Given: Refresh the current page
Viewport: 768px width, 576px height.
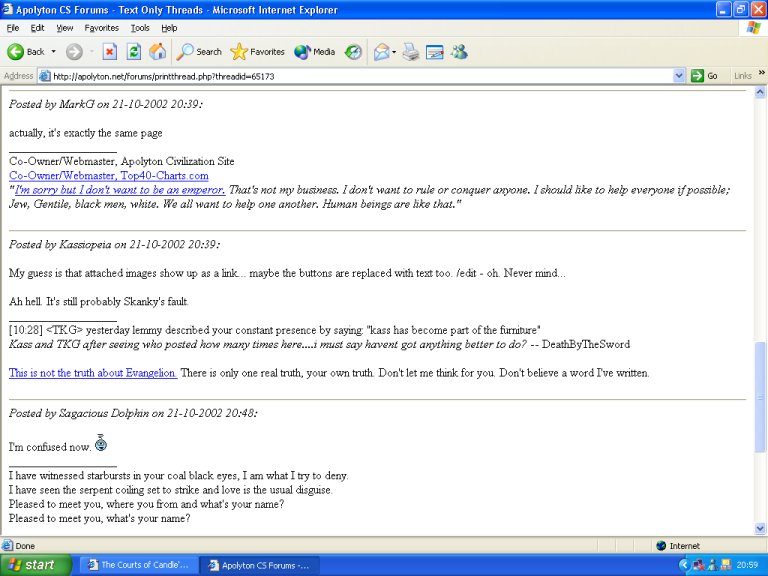Looking at the screenshot, I should coord(134,52).
